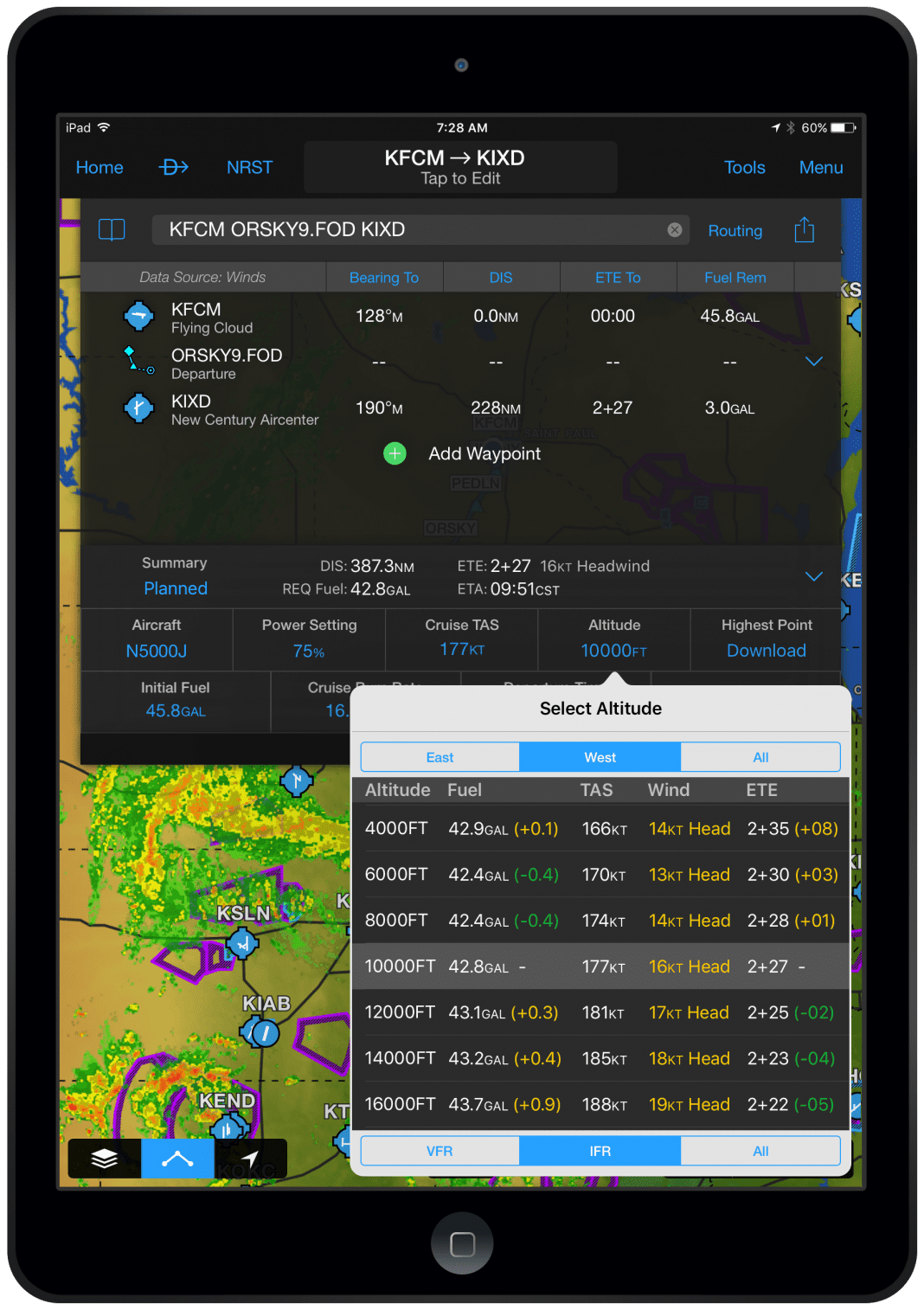Open the Tools menu
The height and width of the screenshot is (1310, 924).
click(x=744, y=167)
